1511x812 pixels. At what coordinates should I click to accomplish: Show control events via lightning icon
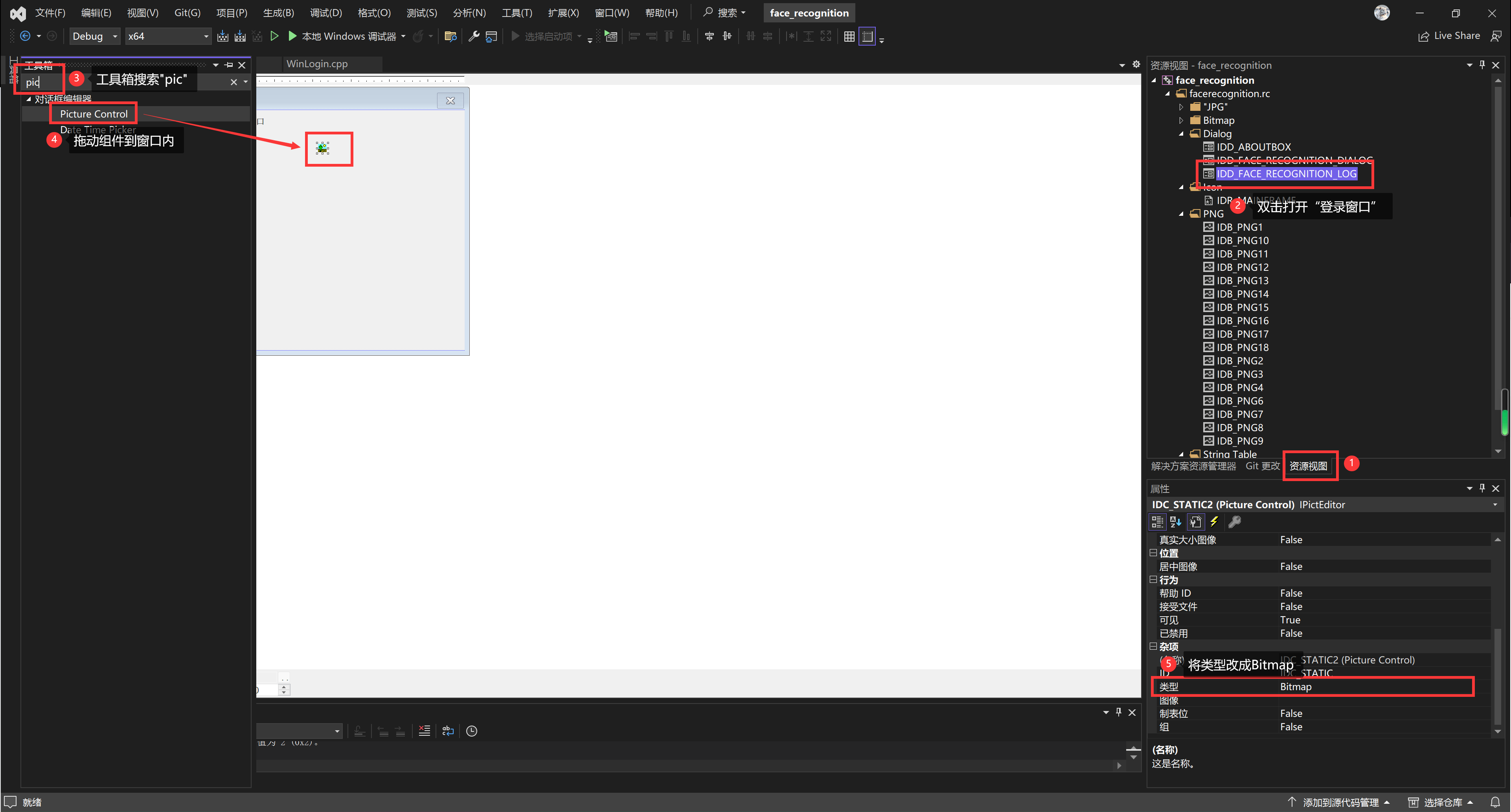coord(1214,522)
